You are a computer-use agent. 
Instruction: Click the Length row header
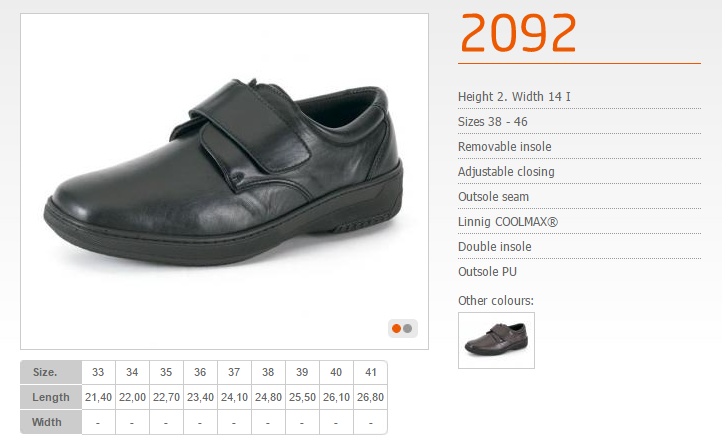(51, 397)
